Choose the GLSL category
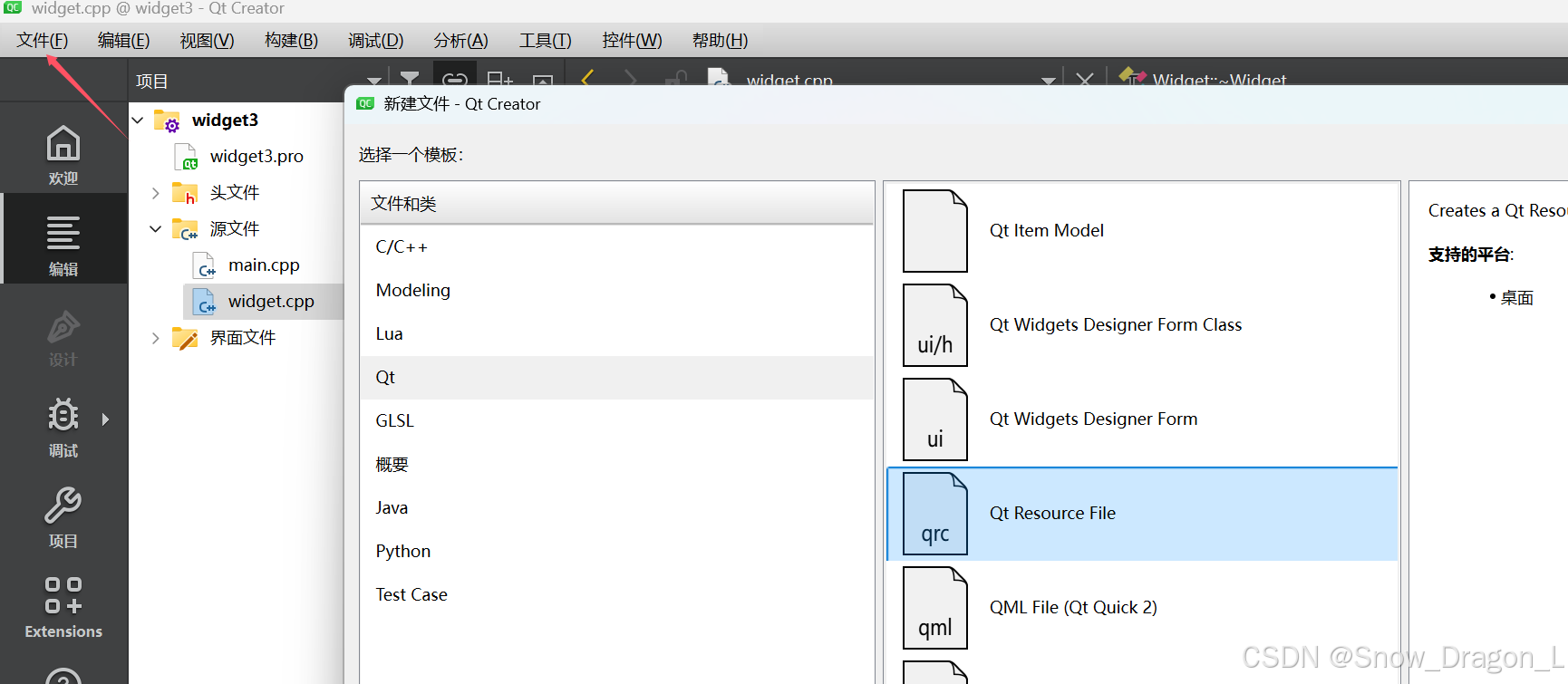Image resolution: width=1568 pixels, height=684 pixels. [x=616, y=420]
